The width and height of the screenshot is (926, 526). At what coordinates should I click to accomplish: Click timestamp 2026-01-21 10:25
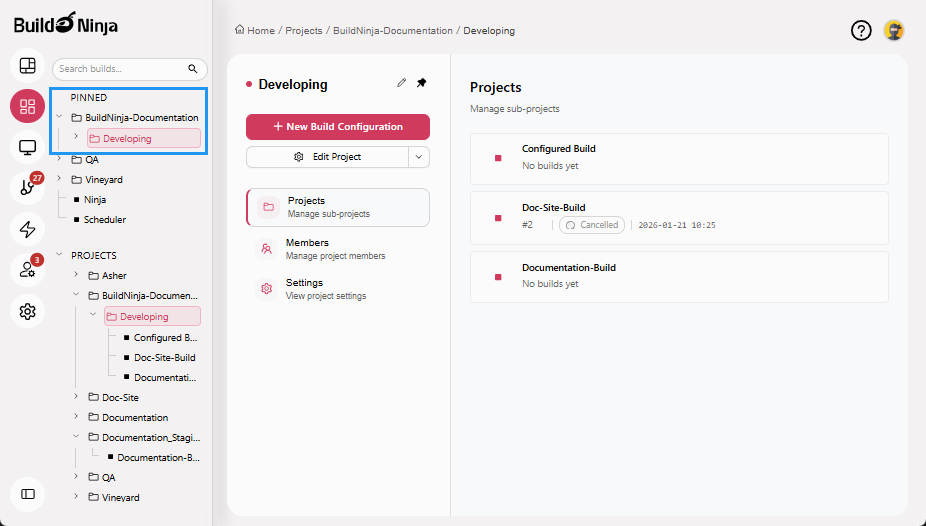[x=677, y=225]
